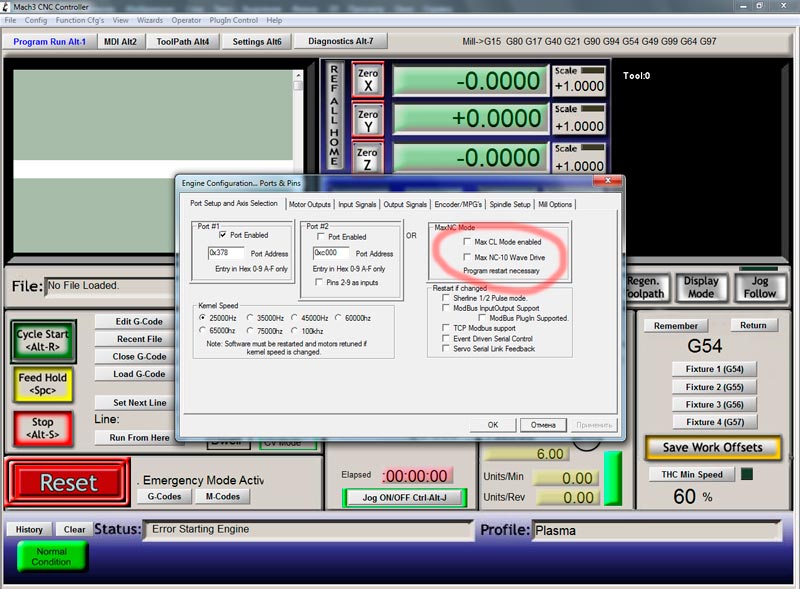This screenshot has height=589, width=800.
Task: Click OK in Engine Configuration dialog
Action: click(493, 425)
